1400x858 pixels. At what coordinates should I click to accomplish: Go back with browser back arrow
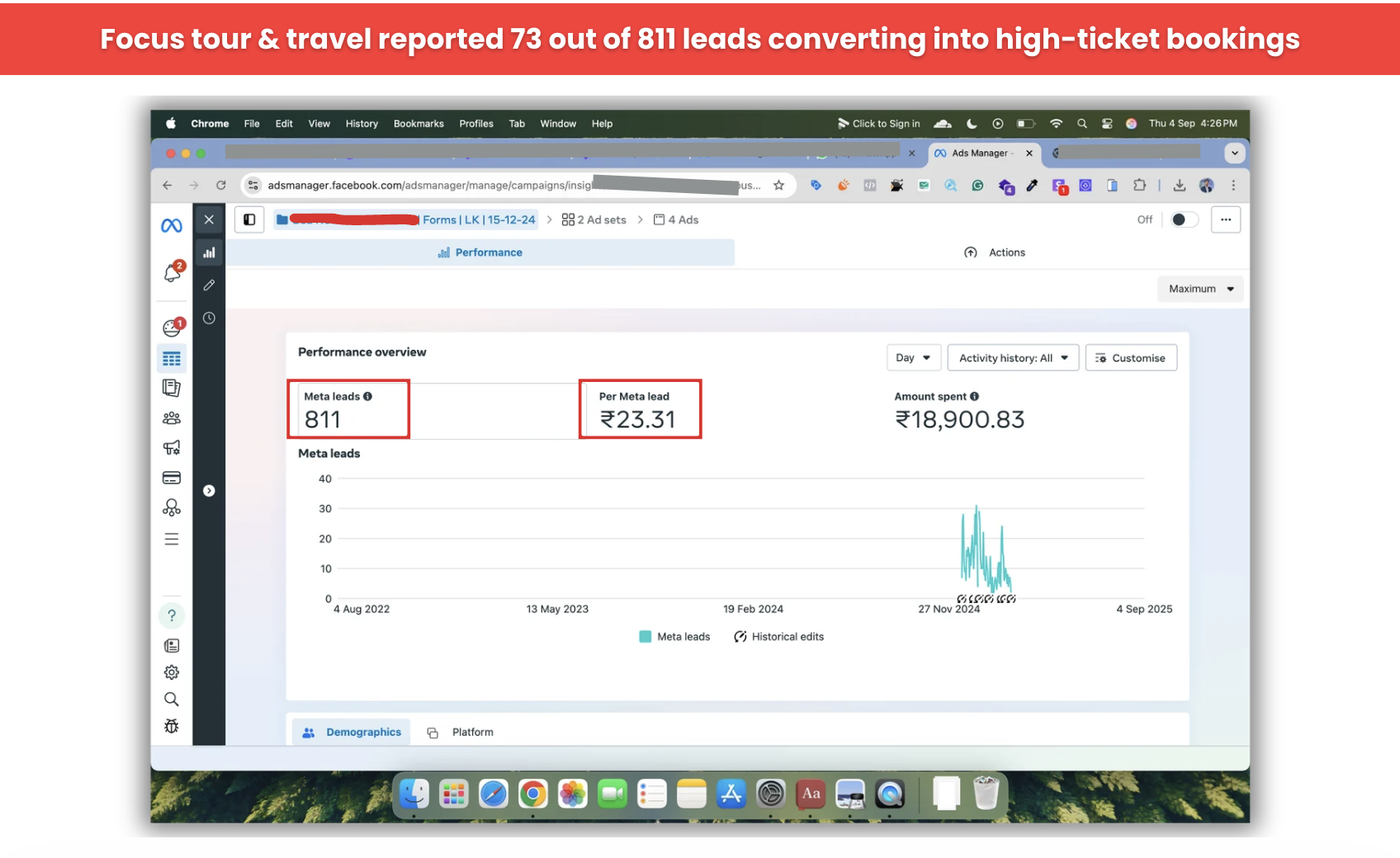[x=168, y=185]
